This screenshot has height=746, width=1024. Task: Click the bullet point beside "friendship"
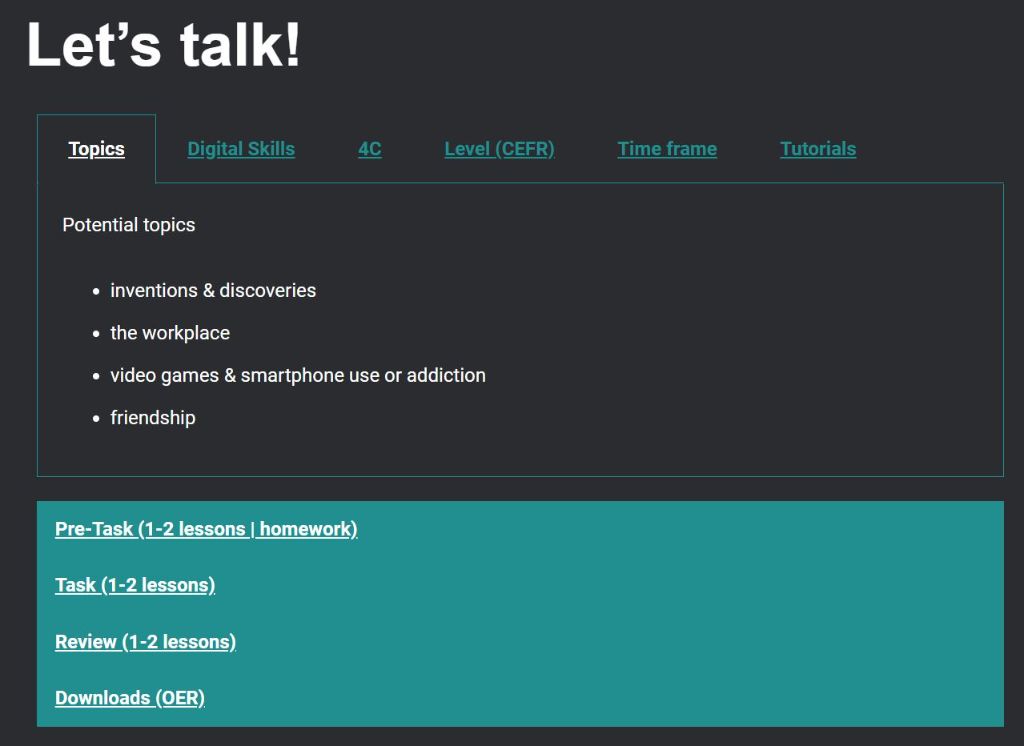pyautogui.click(x=97, y=419)
